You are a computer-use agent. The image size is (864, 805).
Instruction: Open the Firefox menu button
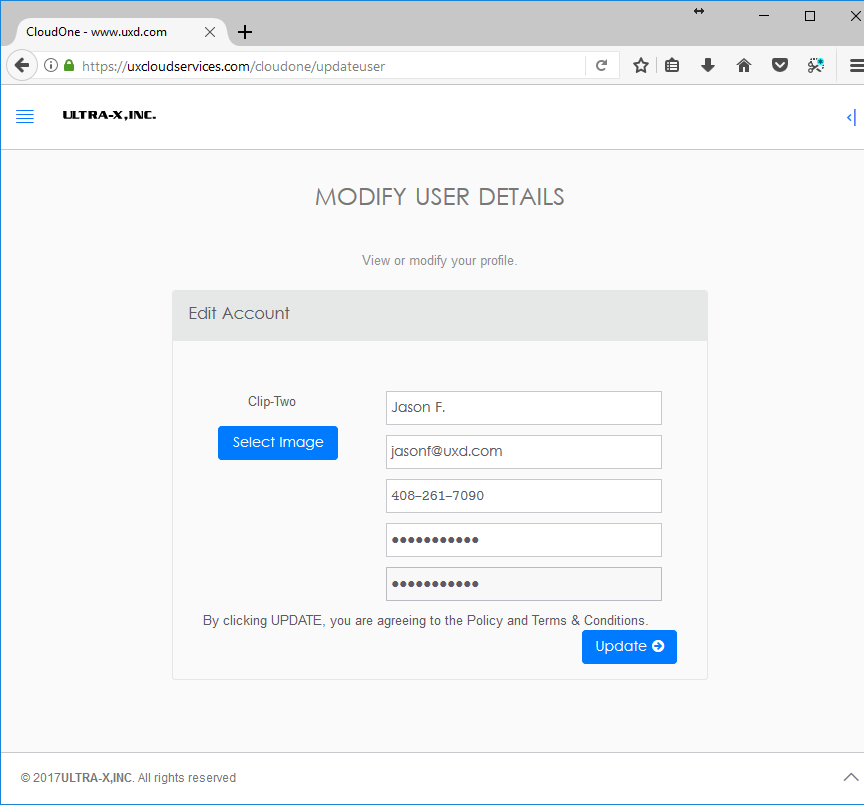855,66
